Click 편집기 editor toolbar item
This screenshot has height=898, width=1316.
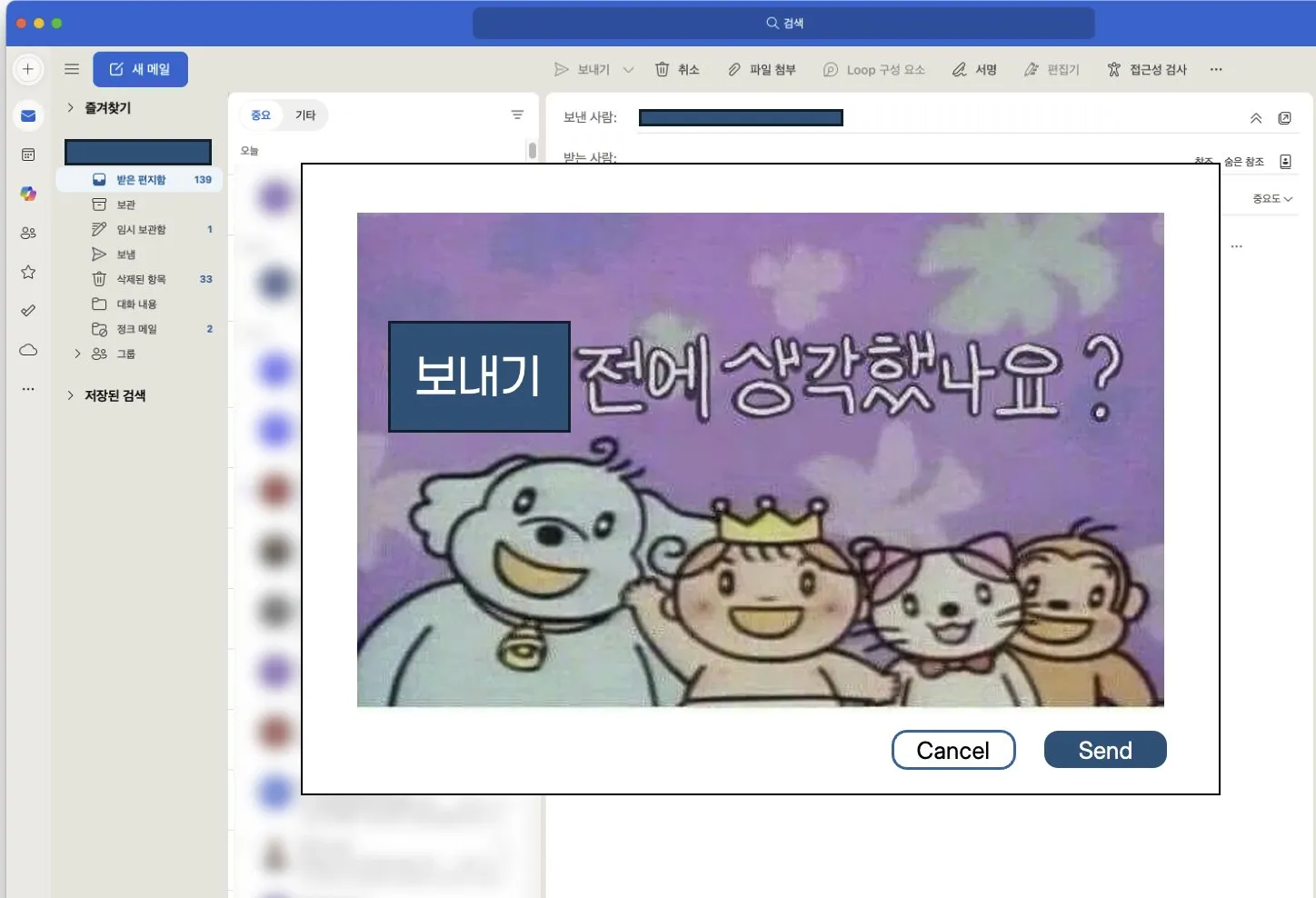tap(1052, 69)
